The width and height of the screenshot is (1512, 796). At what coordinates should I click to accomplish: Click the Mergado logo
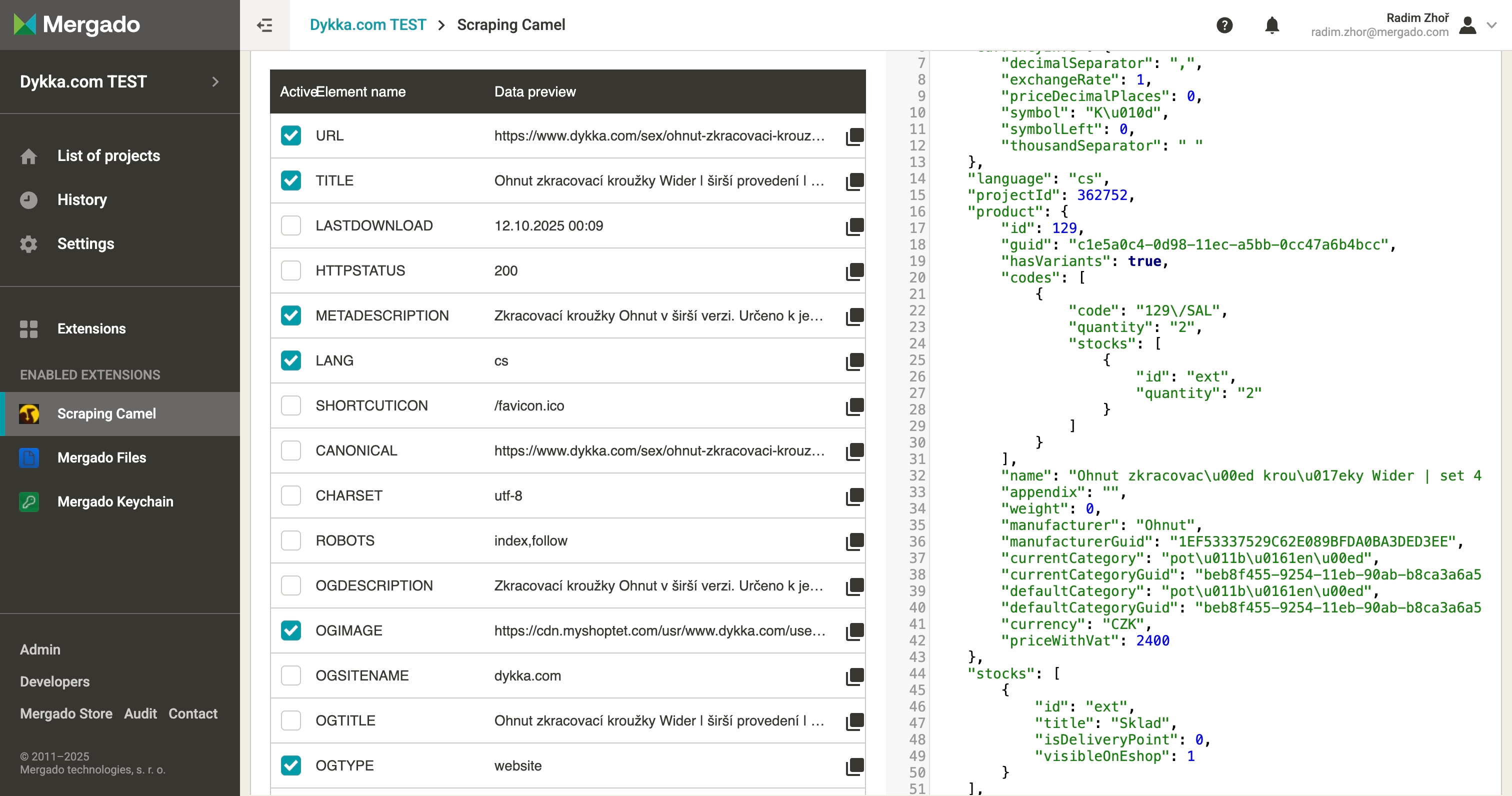[x=76, y=24]
